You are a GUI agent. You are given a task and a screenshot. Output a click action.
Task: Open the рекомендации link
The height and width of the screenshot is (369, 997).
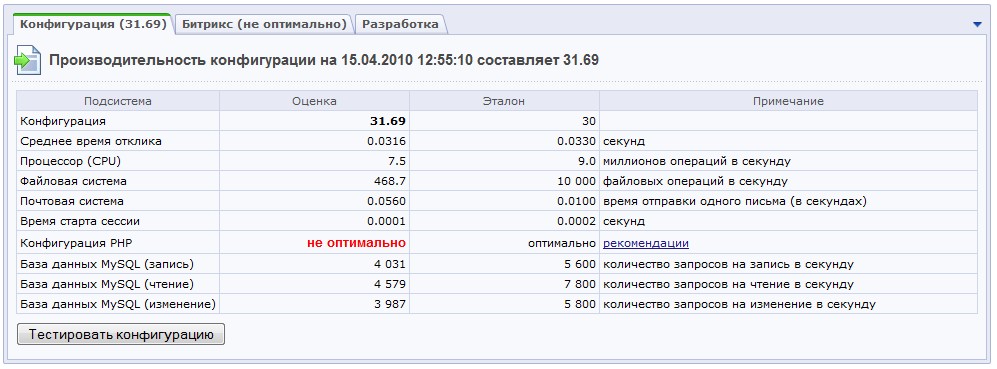(x=646, y=243)
